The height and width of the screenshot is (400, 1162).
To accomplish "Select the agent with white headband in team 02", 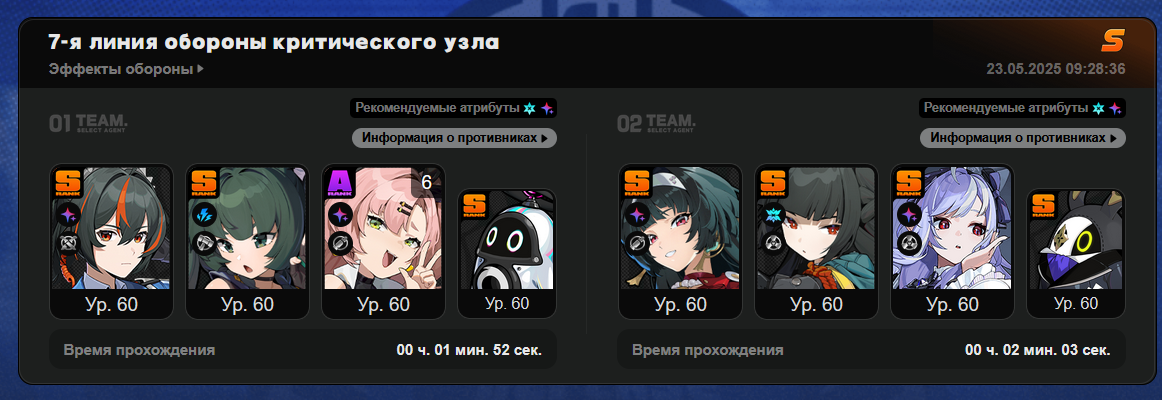I will [x=680, y=241].
